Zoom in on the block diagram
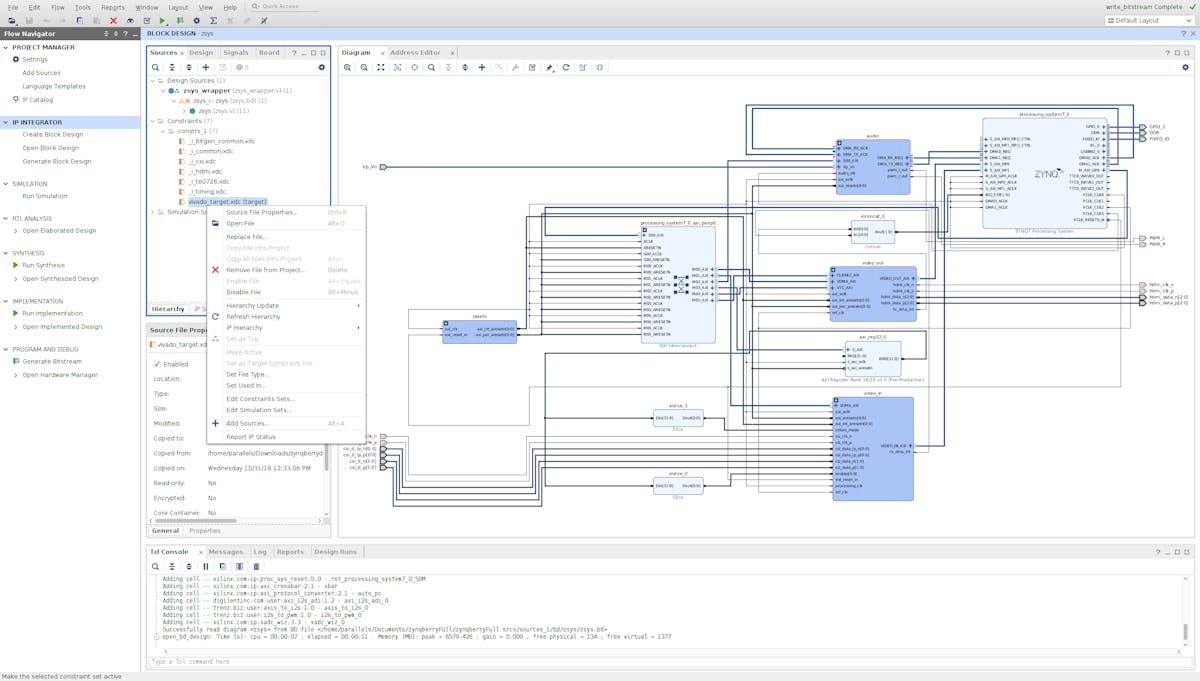This screenshot has height=681, width=1200. pos(347,68)
